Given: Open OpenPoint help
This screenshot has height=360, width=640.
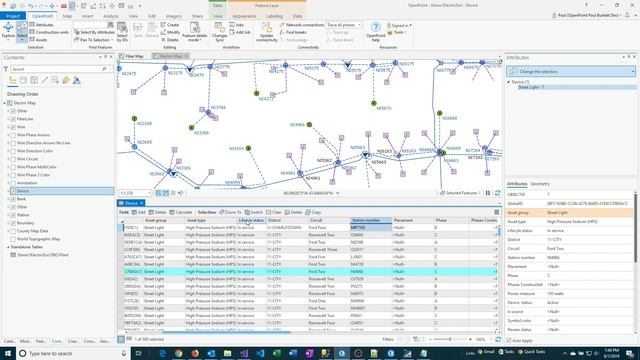Looking at the screenshot, I should [x=376, y=32].
